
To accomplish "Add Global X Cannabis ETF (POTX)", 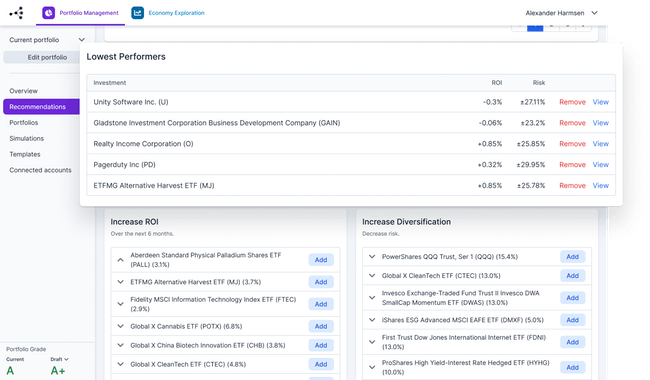I will 321,326.
